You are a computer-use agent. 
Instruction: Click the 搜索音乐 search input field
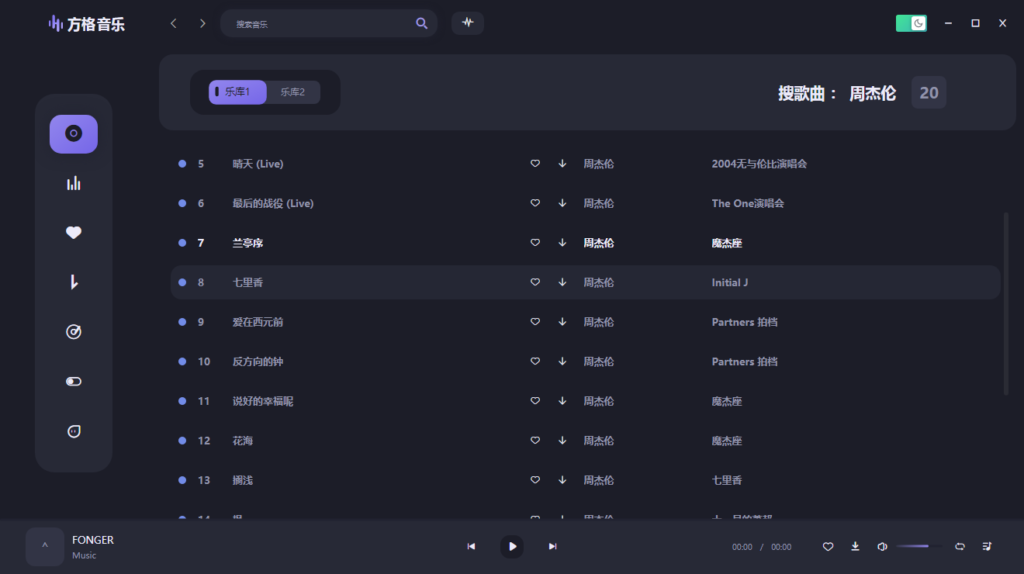[320, 23]
